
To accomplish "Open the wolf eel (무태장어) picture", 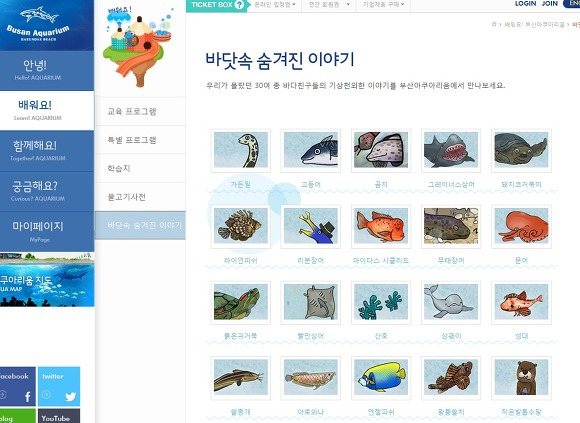I will coord(451,226).
